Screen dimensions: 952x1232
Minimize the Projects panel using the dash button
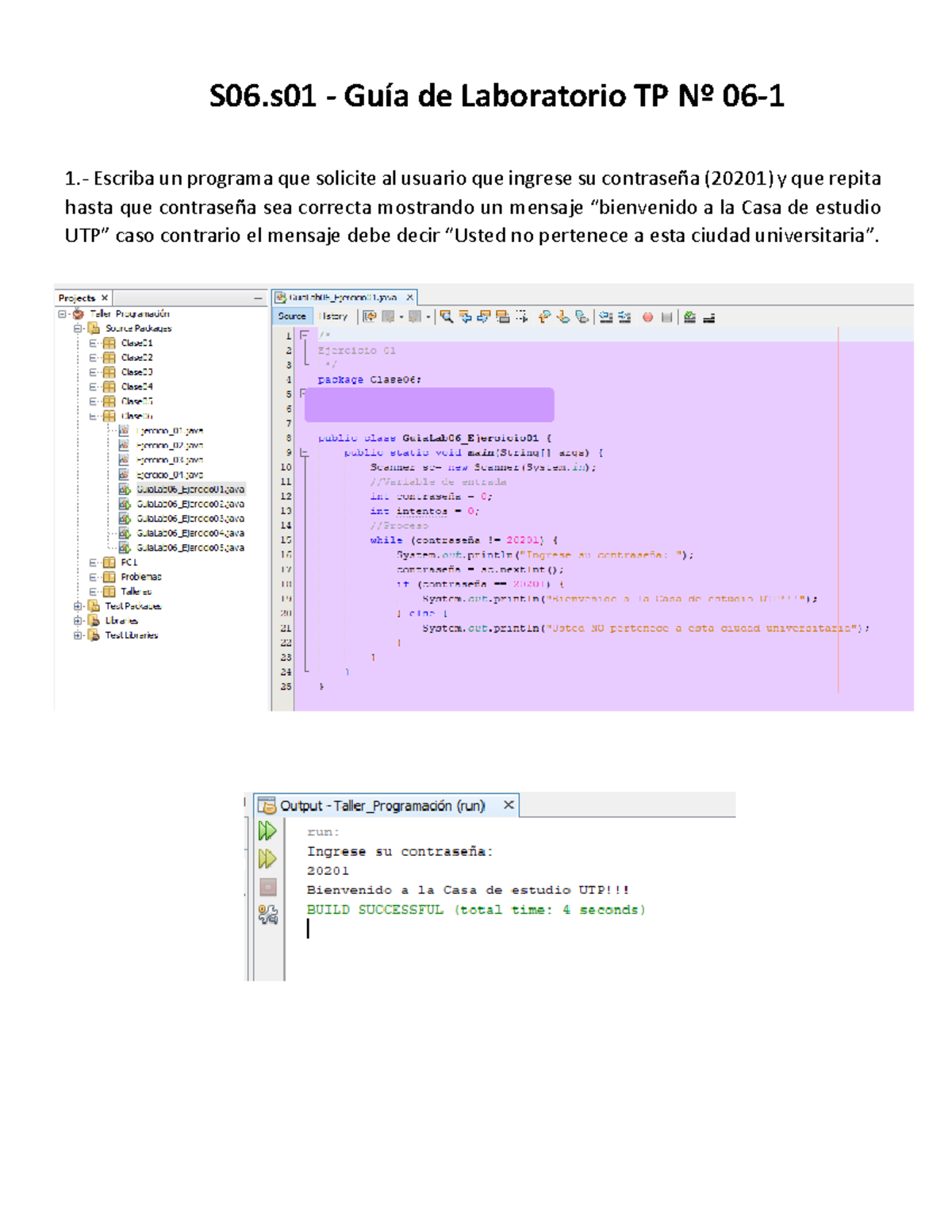point(258,298)
